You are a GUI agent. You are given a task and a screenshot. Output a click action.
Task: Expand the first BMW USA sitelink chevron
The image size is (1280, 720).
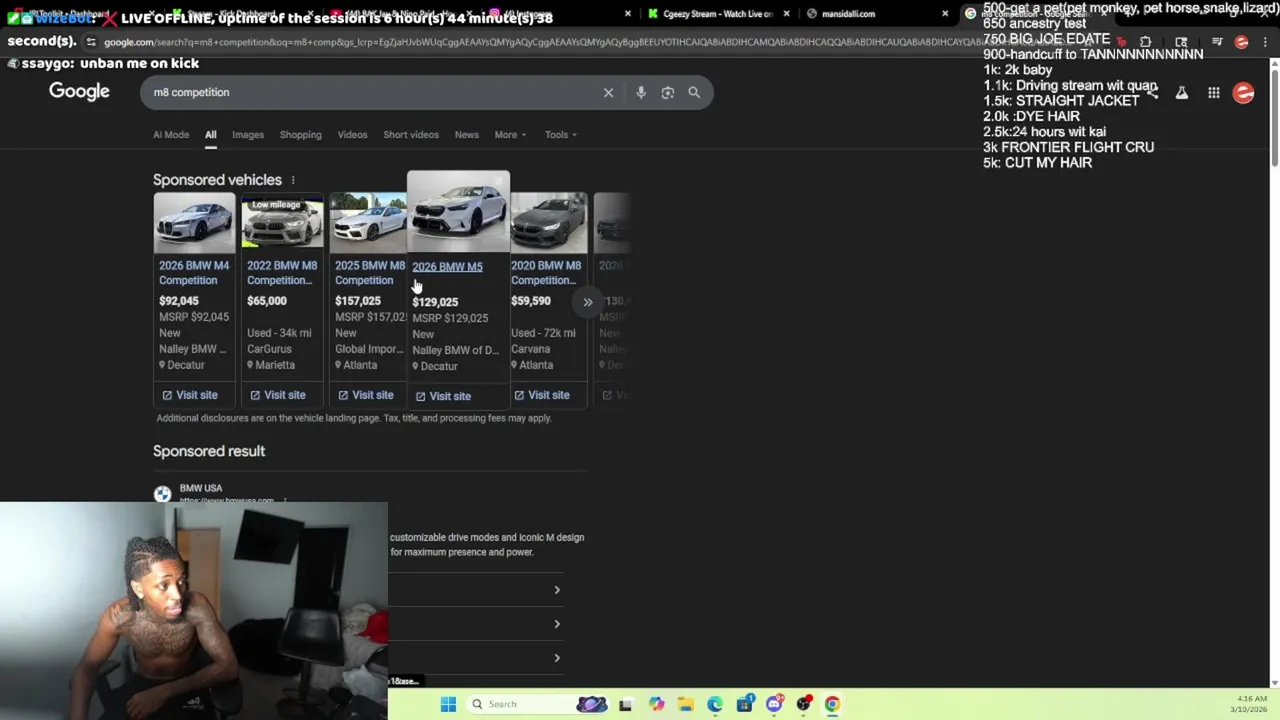point(557,590)
